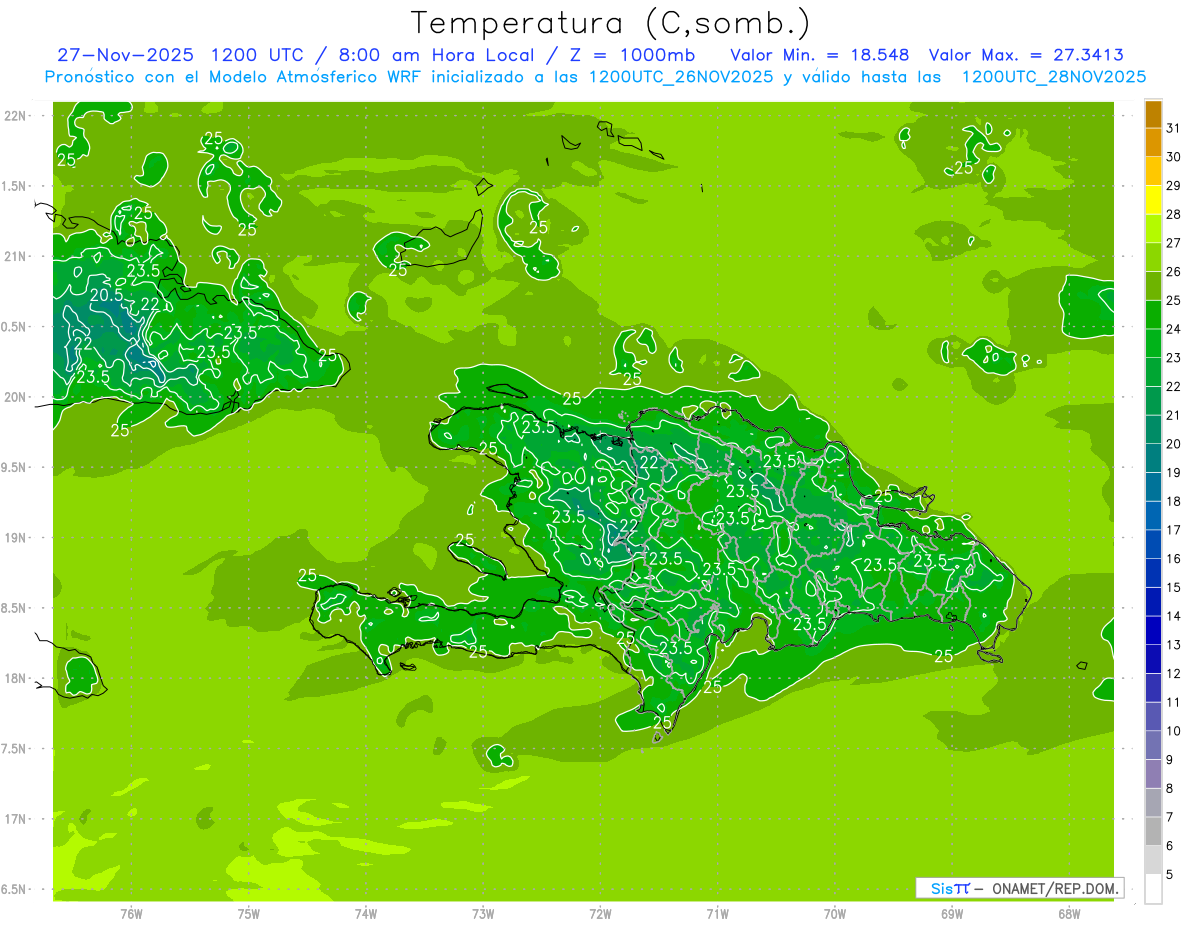Click the 'Valor Min. = 18.548' readout
Image resolution: width=1200 pixels, height=927 pixels.
(x=820, y=54)
